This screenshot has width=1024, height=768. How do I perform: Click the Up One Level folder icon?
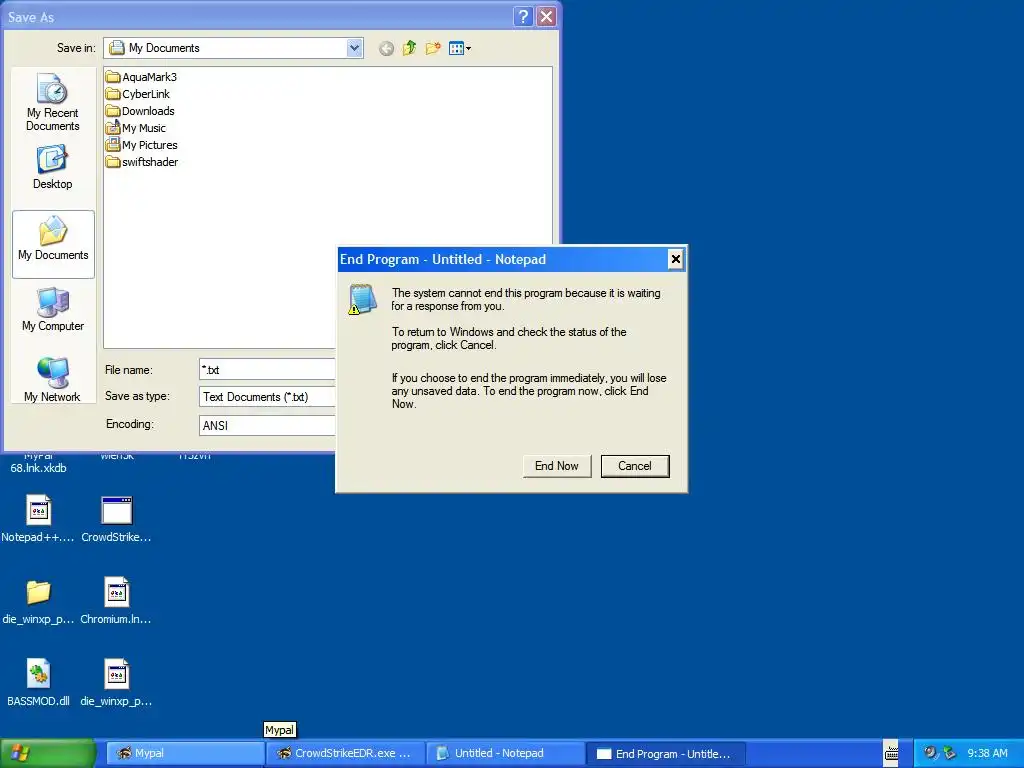pos(409,48)
